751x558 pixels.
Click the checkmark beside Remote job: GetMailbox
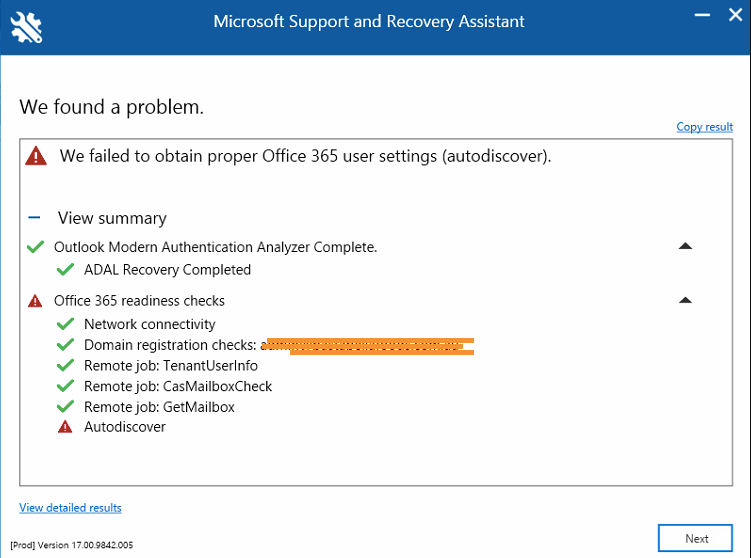point(65,407)
